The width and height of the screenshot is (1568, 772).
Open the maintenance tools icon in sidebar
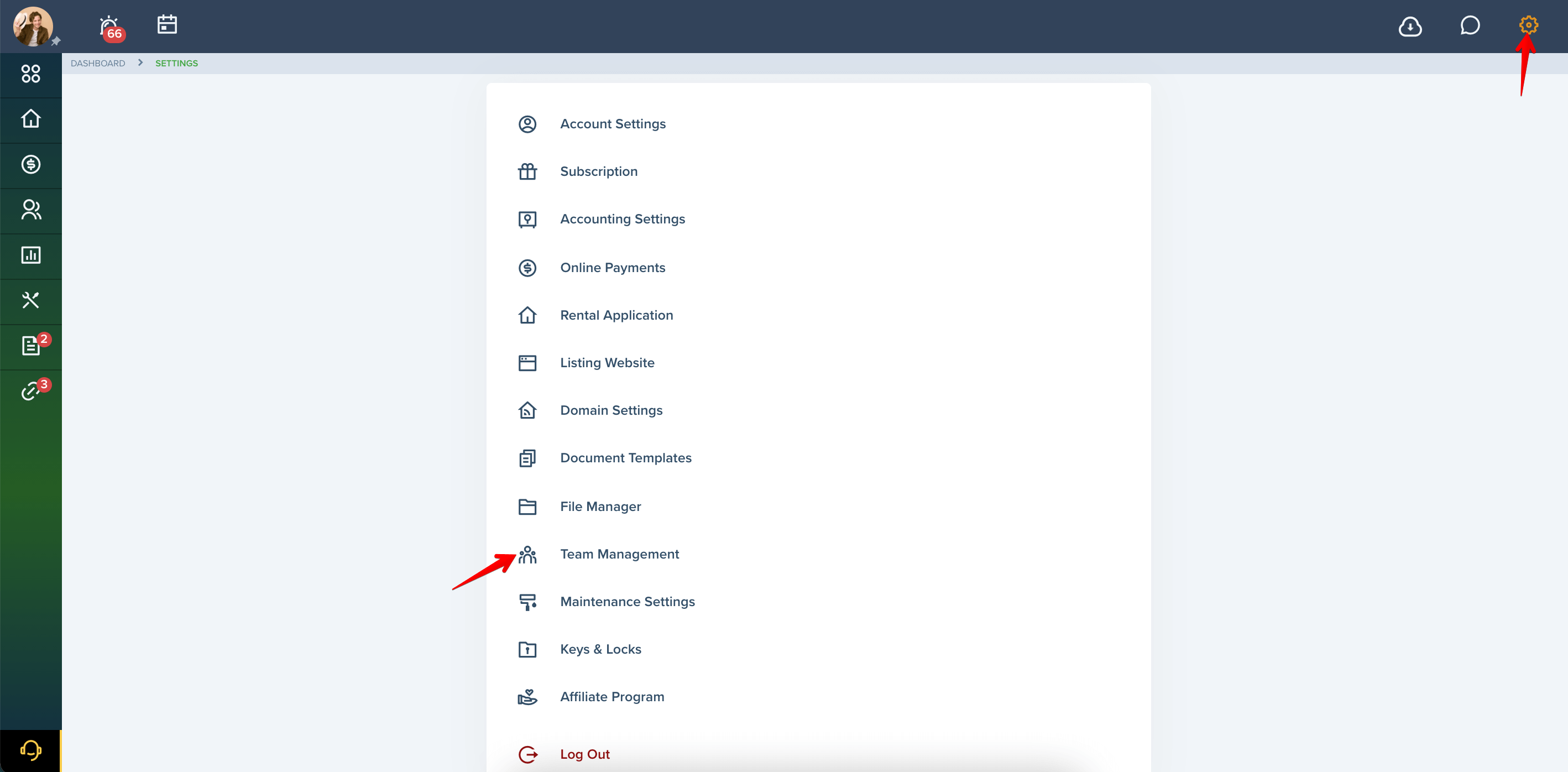click(x=30, y=300)
